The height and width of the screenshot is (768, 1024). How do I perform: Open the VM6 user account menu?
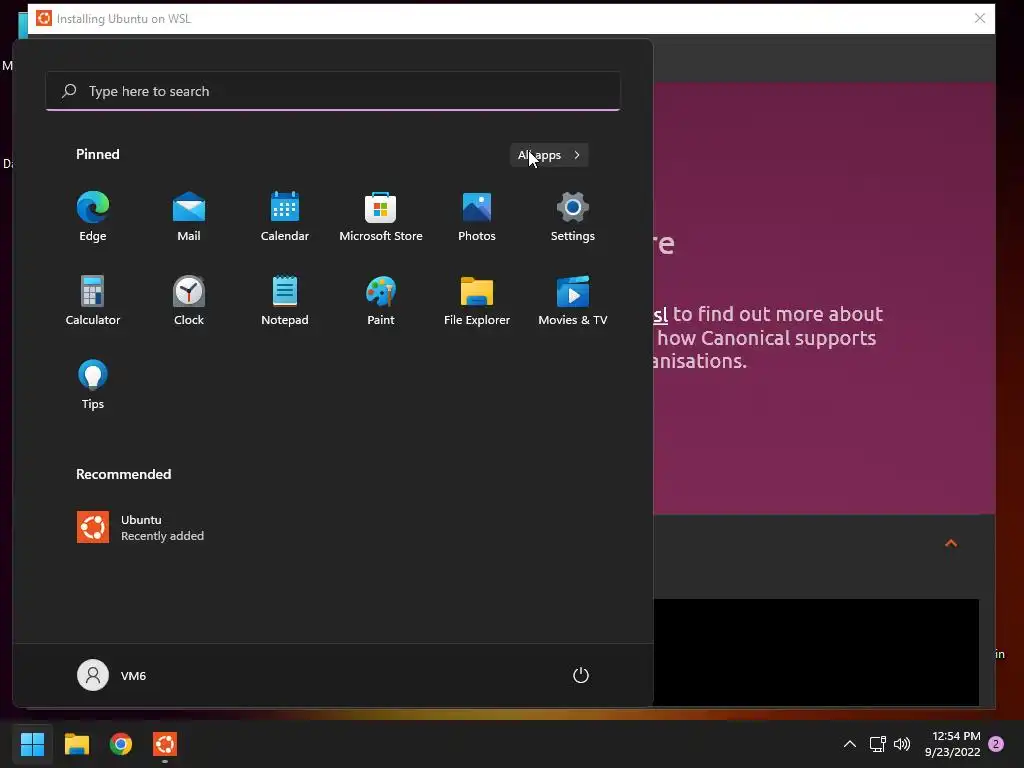coord(112,675)
